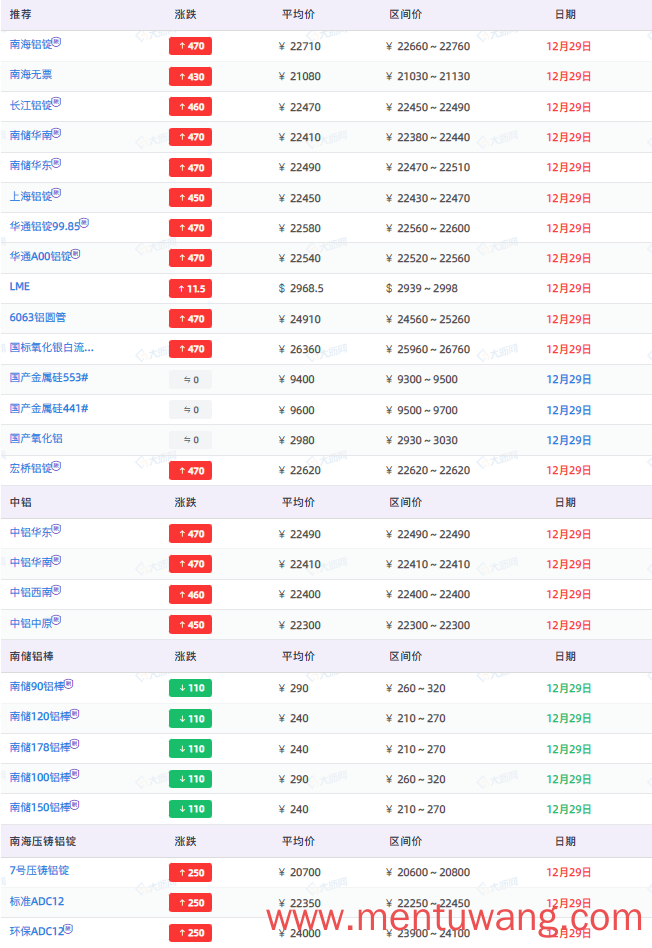
Task: Open the 中铝中原 link
Action: click(31, 623)
